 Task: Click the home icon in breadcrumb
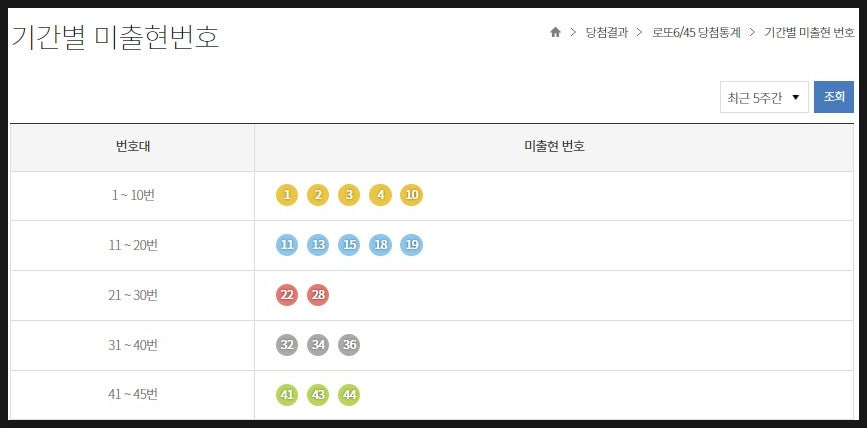tap(555, 33)
